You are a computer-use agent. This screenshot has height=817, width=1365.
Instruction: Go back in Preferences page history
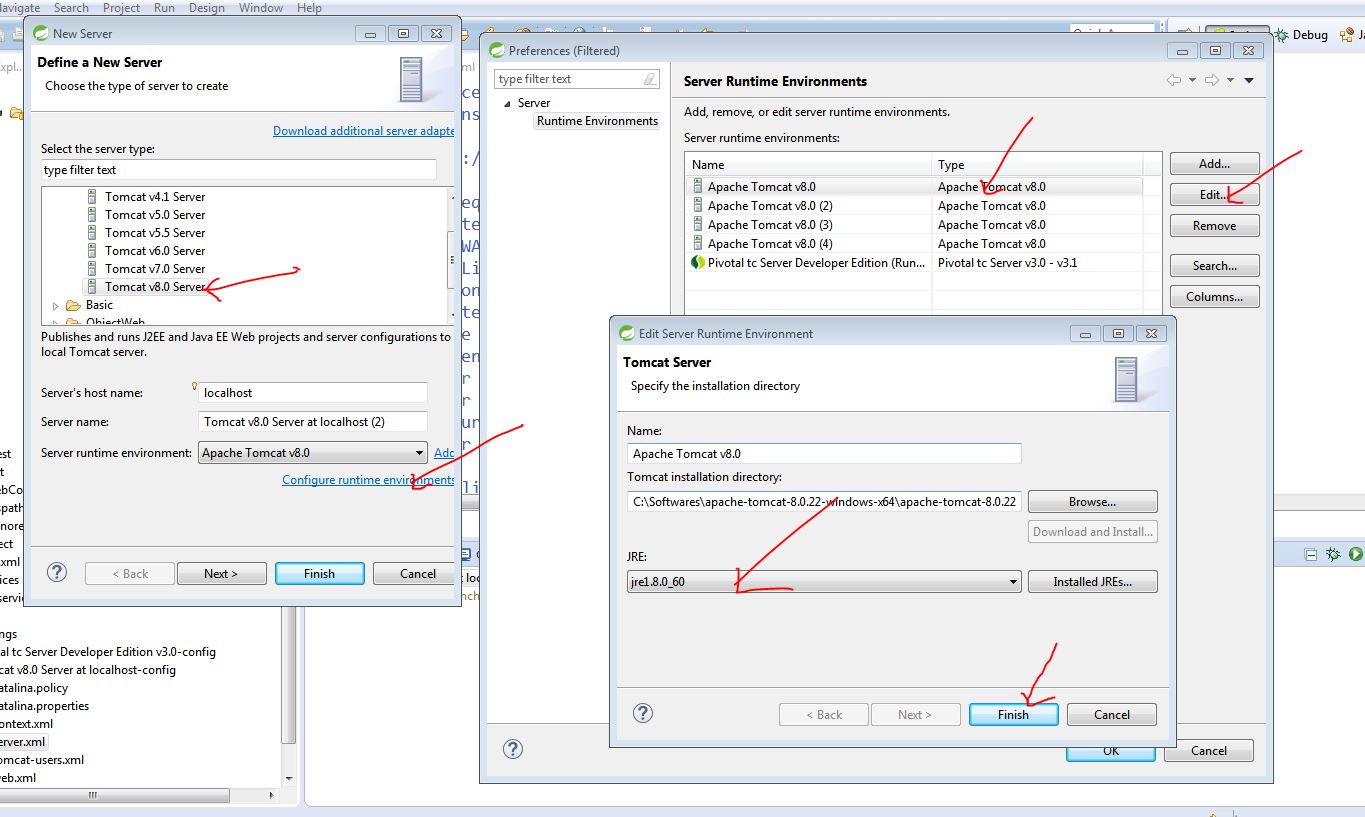(1174, 81)
